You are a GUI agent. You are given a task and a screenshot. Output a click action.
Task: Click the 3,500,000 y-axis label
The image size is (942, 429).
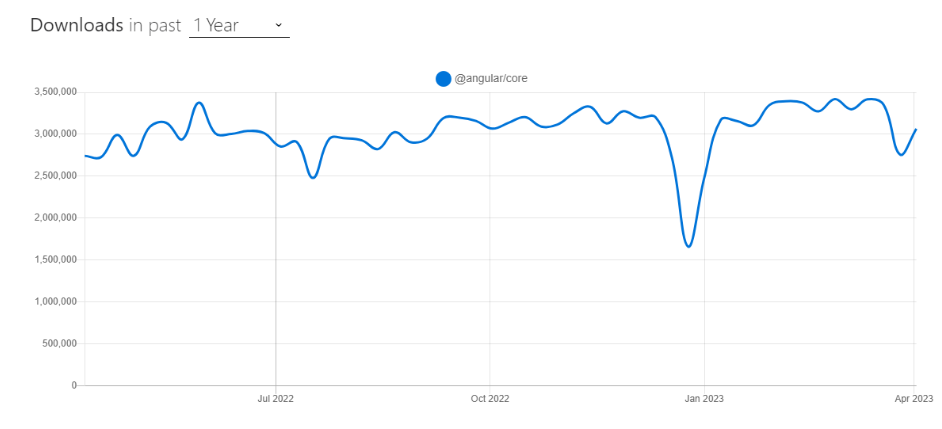click(55, 92)
